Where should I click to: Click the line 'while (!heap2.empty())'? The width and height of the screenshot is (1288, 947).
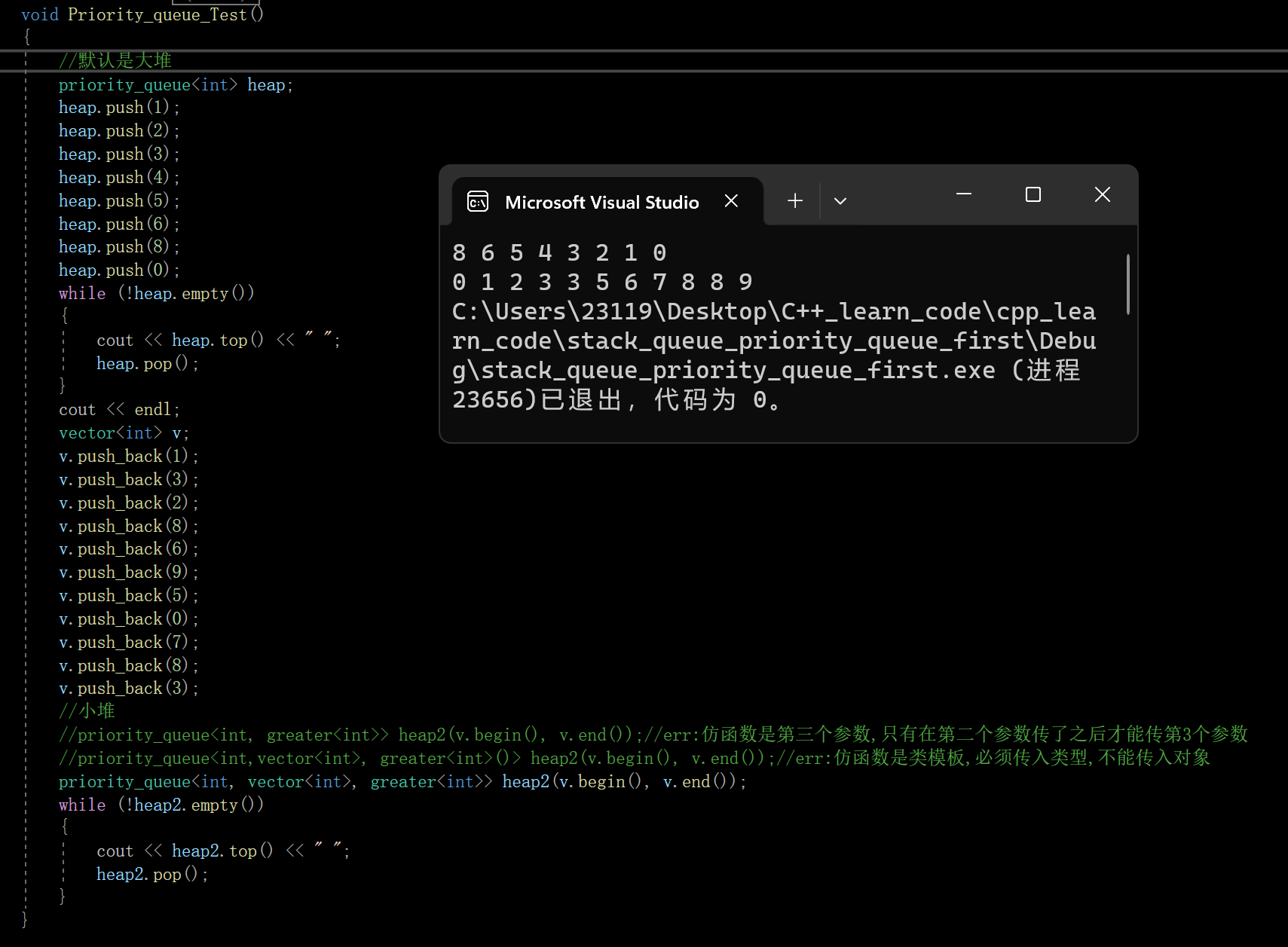click(161, 805)
